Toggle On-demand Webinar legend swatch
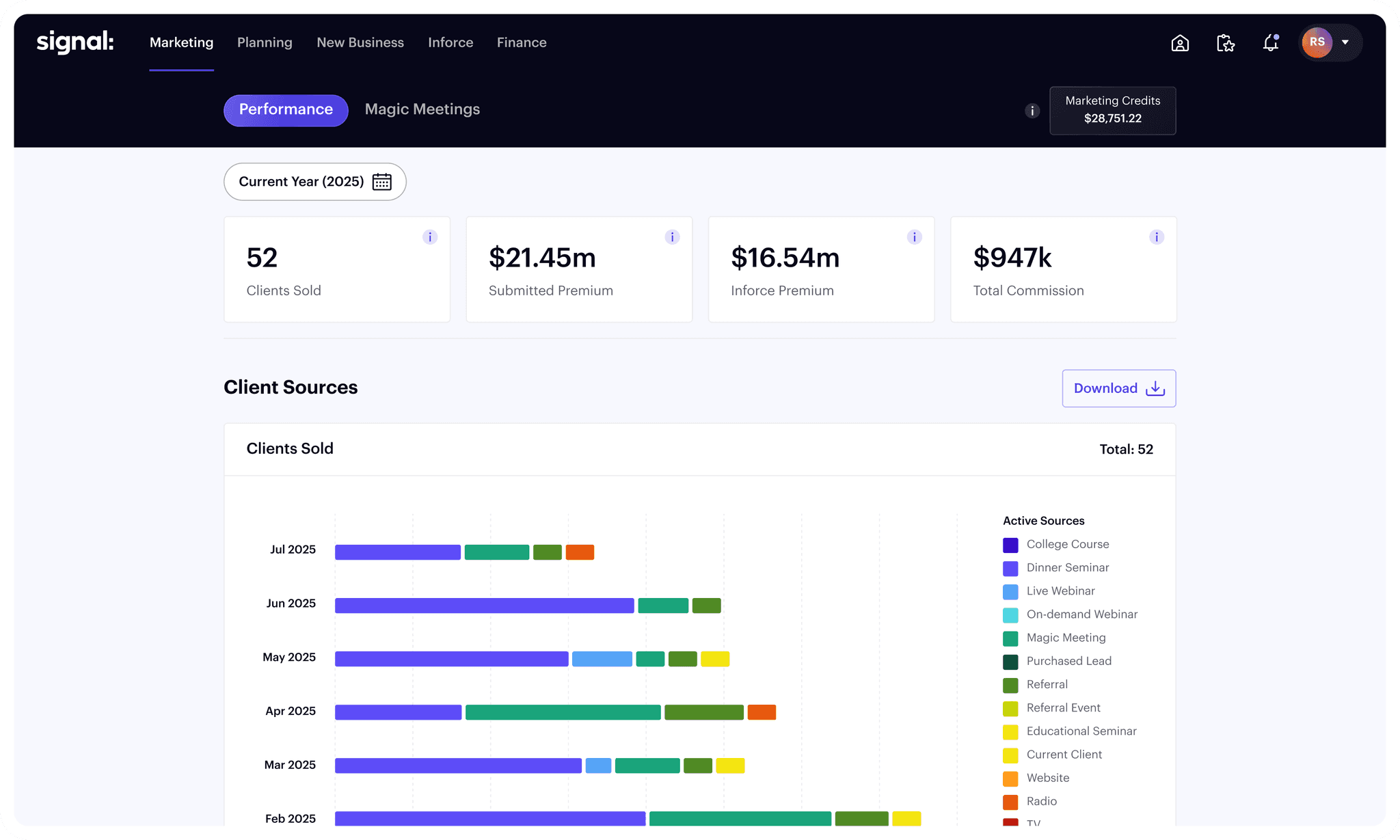This screenshot has width=1400, height=840. (x=1010, y=614)
